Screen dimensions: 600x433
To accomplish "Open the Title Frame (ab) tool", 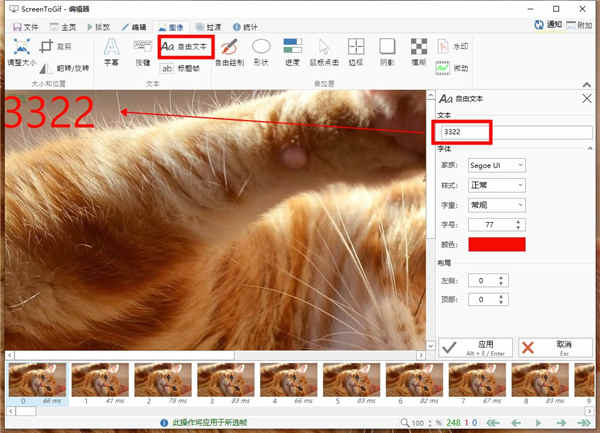I will tap(180, 68).
